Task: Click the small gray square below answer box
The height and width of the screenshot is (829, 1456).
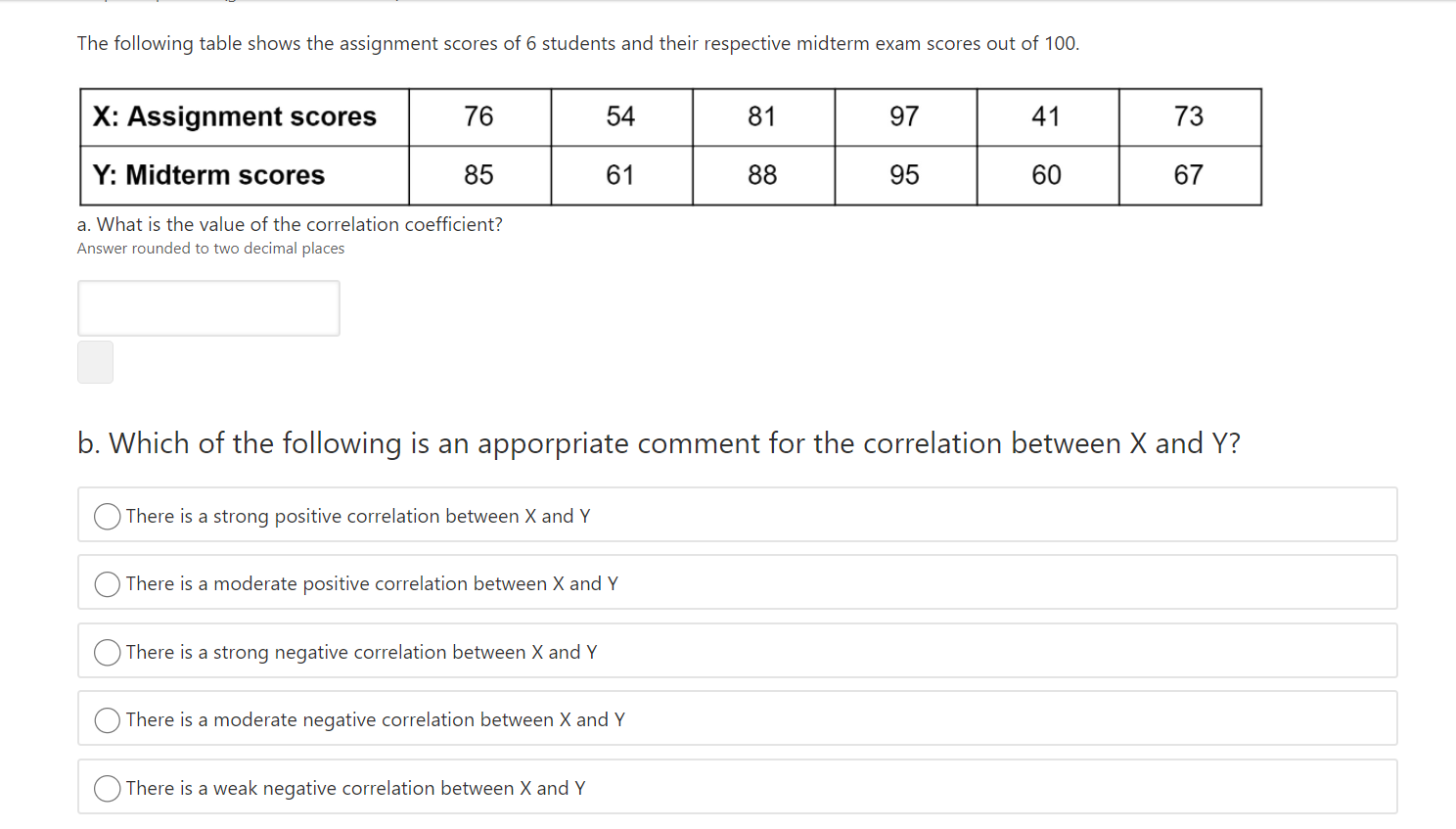Action: click(95, 362)
